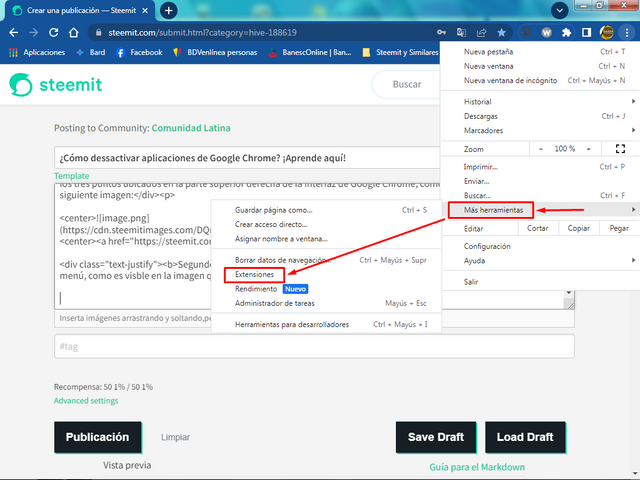Expand the Marcadores submenu

(x=540, y=130)
